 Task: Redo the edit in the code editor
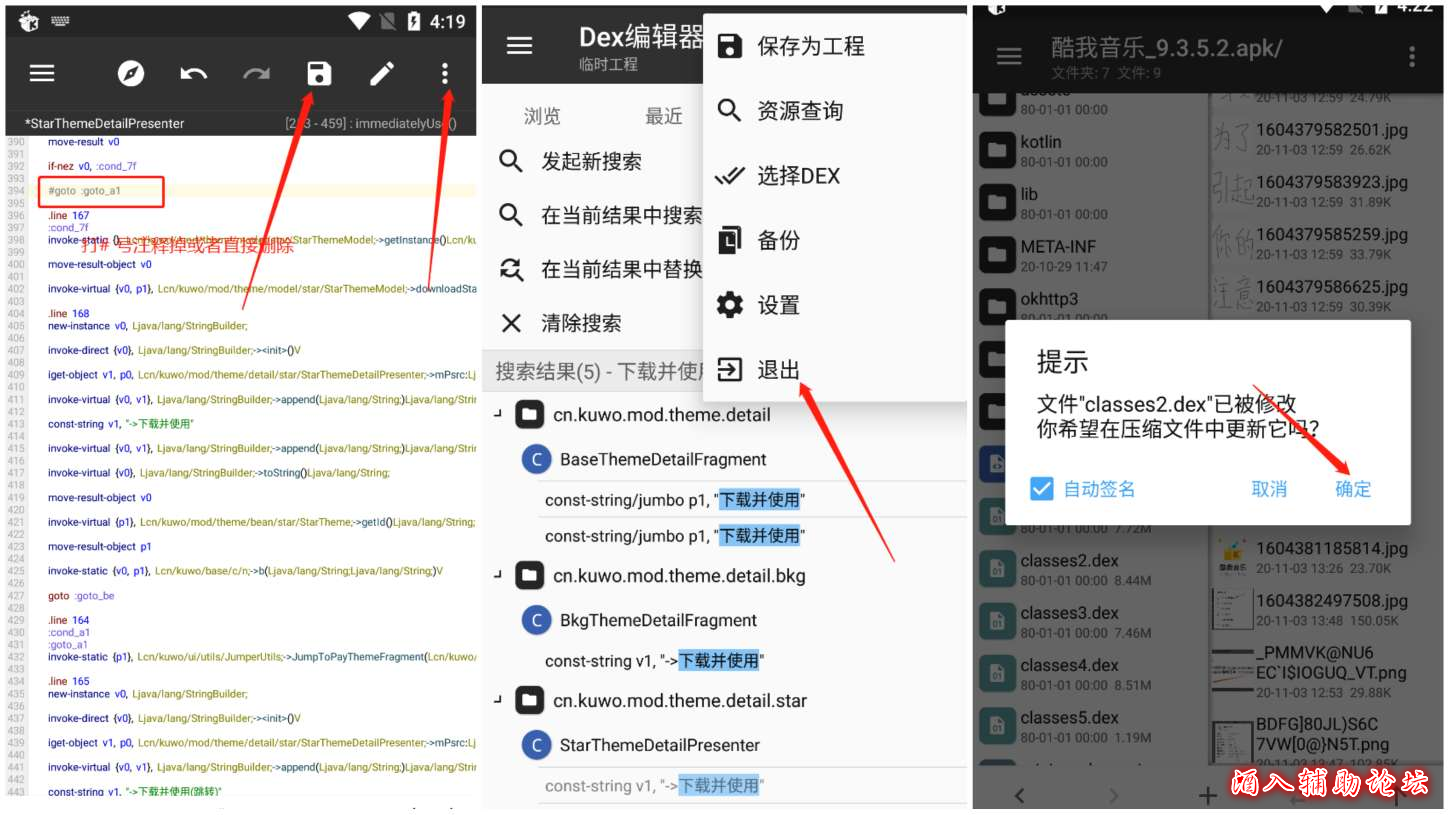point(257,73)
